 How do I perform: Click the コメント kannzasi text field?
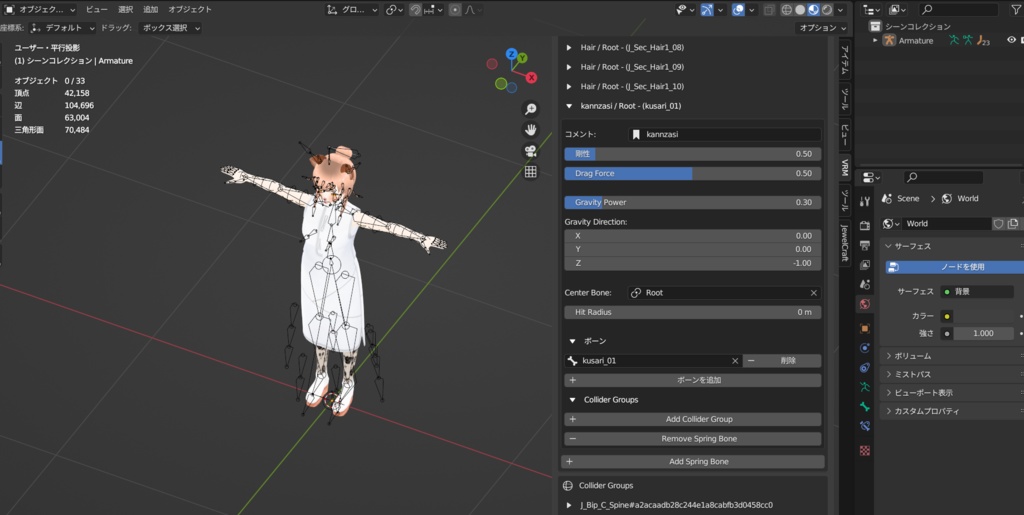pyautogui.click(x=724, y=134)
